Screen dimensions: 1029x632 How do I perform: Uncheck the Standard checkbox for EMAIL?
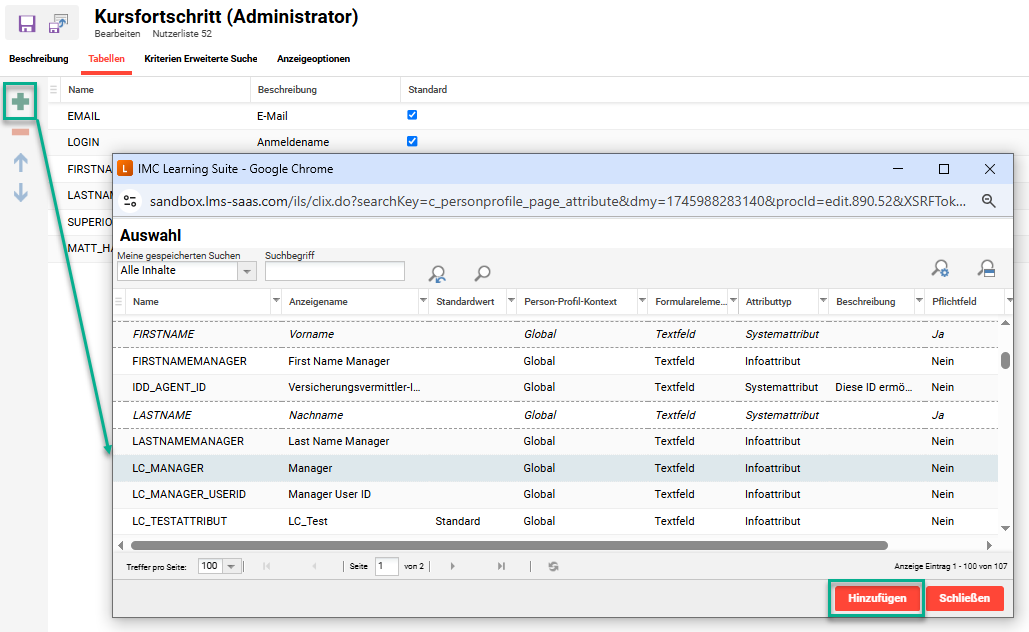tap(412, 115)
